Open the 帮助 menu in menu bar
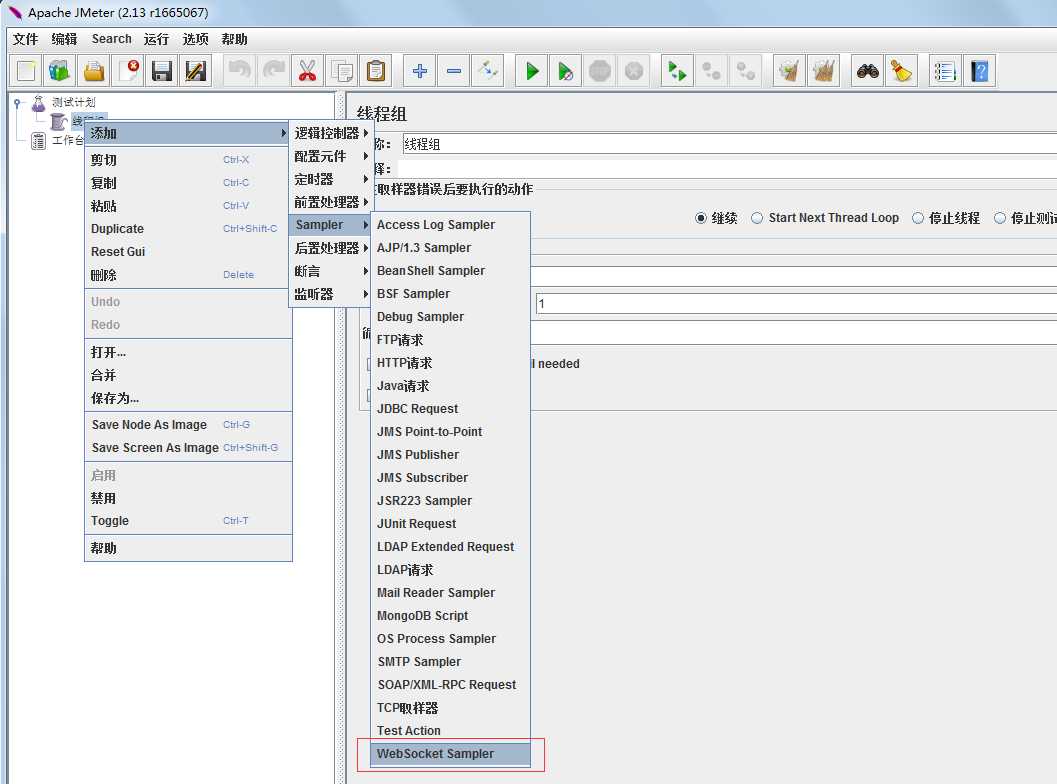The width and height of the screenshot is (1057, 784). pyautogui.click(x=235, y=39)
